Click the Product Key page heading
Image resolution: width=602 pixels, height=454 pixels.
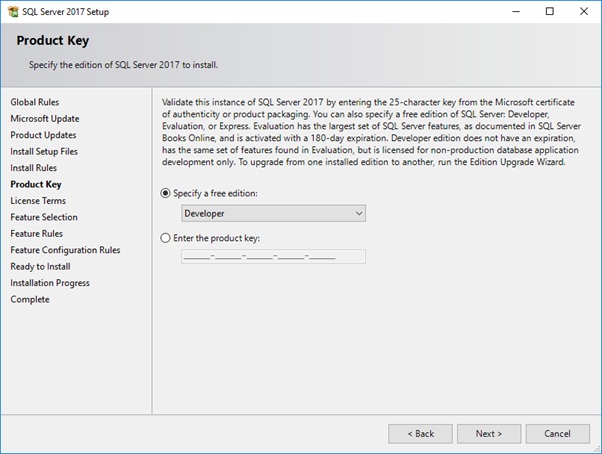53,41
